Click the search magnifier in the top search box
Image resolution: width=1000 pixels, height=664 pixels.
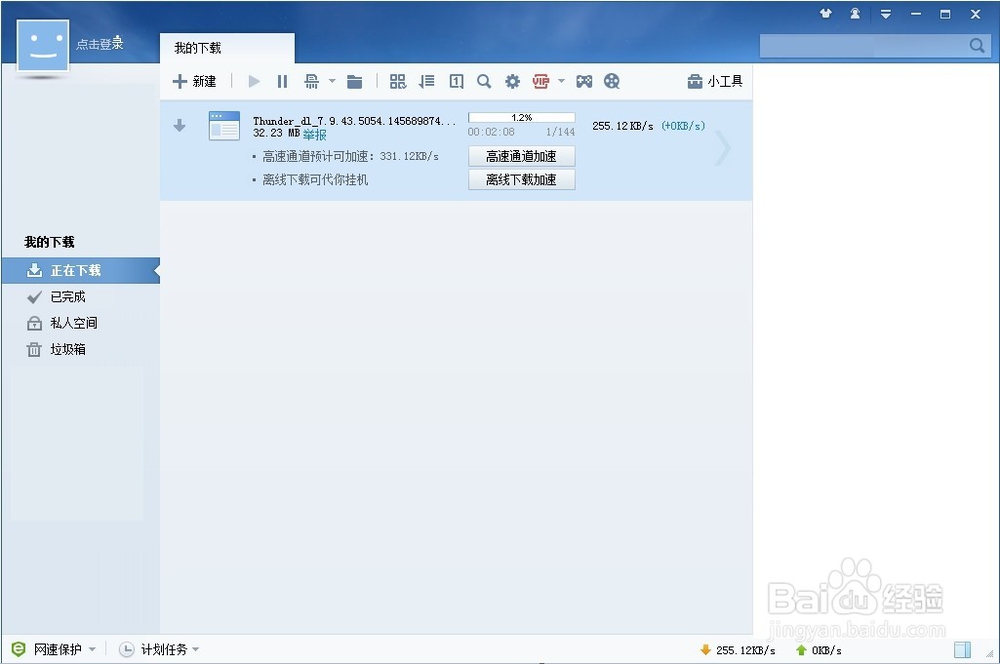(x=976, y=45)
